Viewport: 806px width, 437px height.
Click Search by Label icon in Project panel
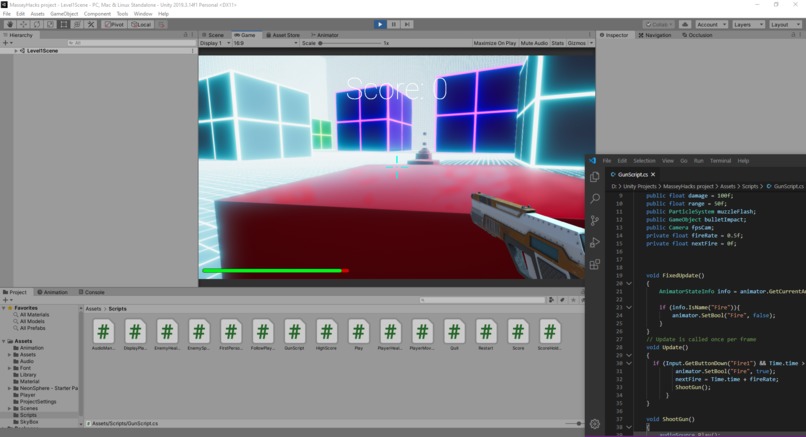pos(562,300)
